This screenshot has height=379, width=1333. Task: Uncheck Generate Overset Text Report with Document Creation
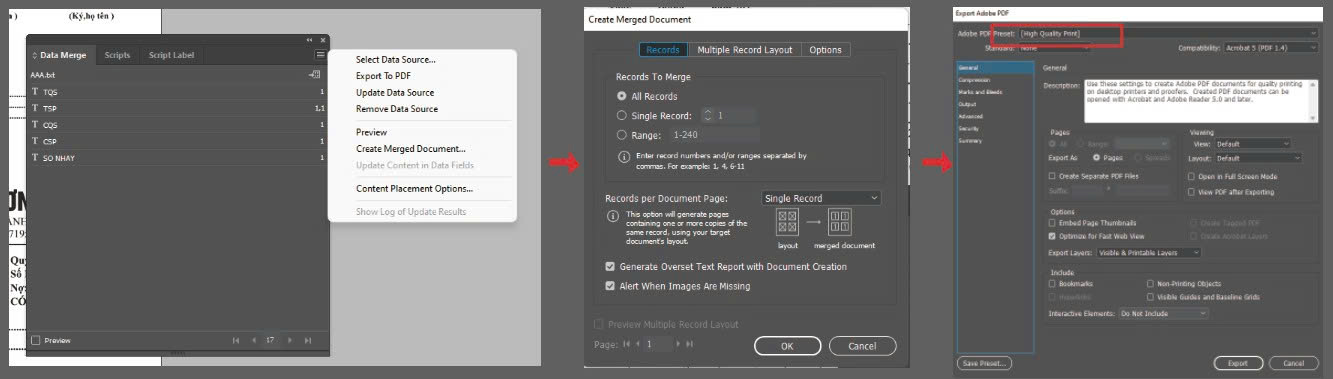[611, 267]
